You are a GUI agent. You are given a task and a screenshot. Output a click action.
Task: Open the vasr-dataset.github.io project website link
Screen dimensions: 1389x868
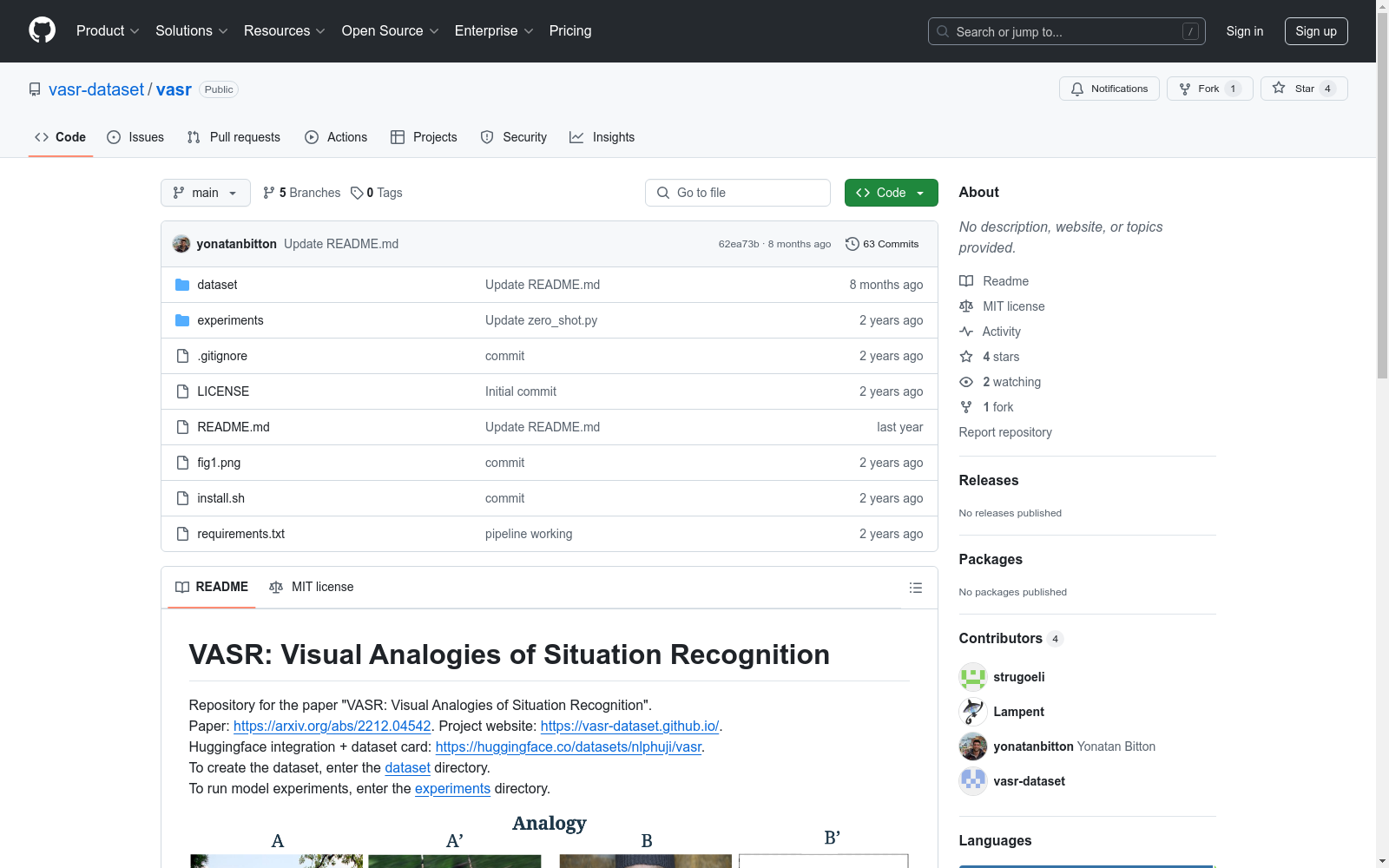coord(629,726)
